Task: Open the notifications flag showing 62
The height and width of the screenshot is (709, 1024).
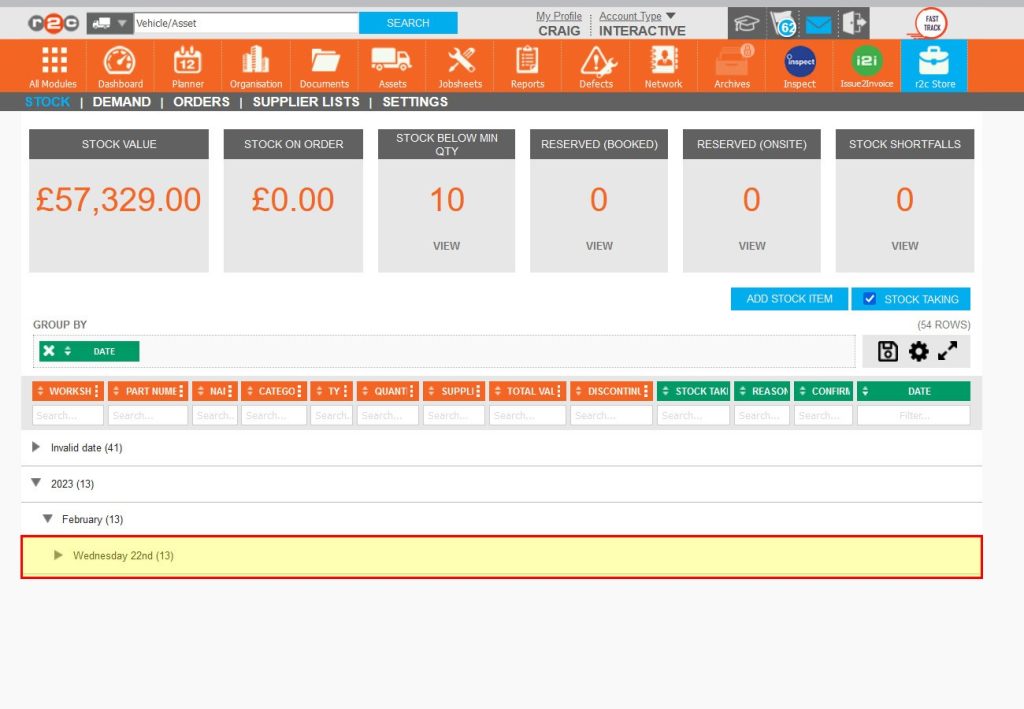Action: 783,21
